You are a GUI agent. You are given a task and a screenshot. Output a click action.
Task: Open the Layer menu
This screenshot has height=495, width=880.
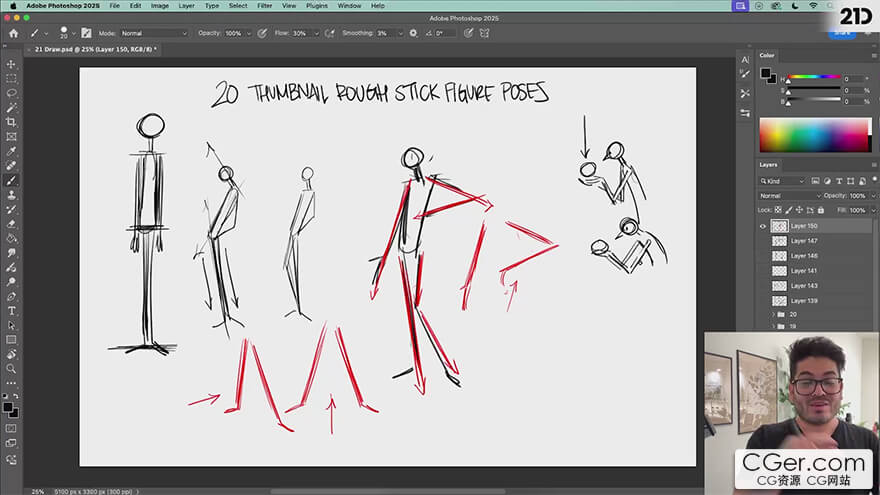[x=186, y=6]
